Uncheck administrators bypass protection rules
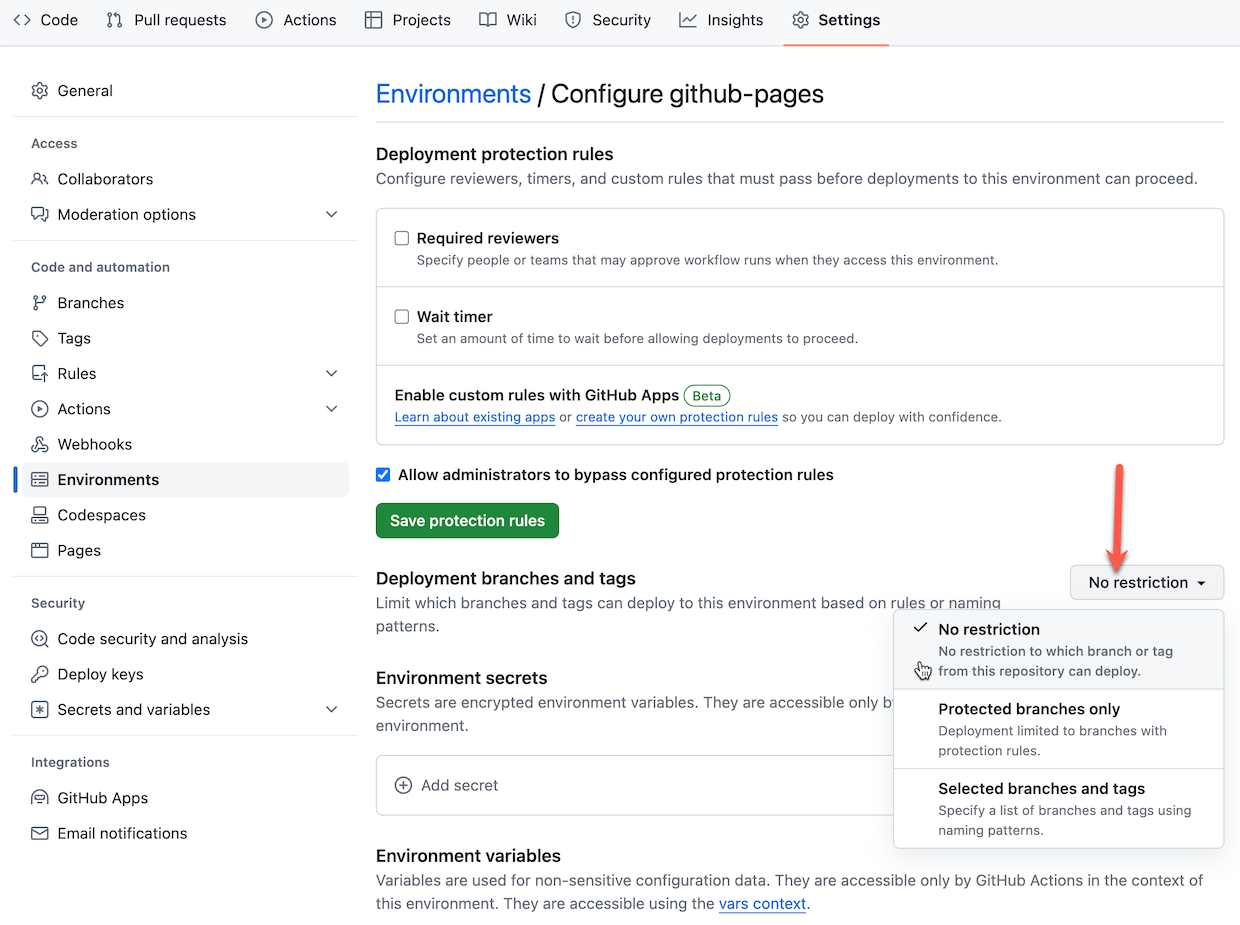This screenshot has height=925, width=1240. (x=383, y=474)
